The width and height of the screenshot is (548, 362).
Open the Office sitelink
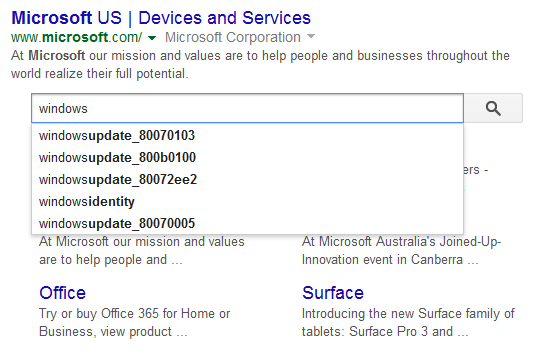point(62,293)
